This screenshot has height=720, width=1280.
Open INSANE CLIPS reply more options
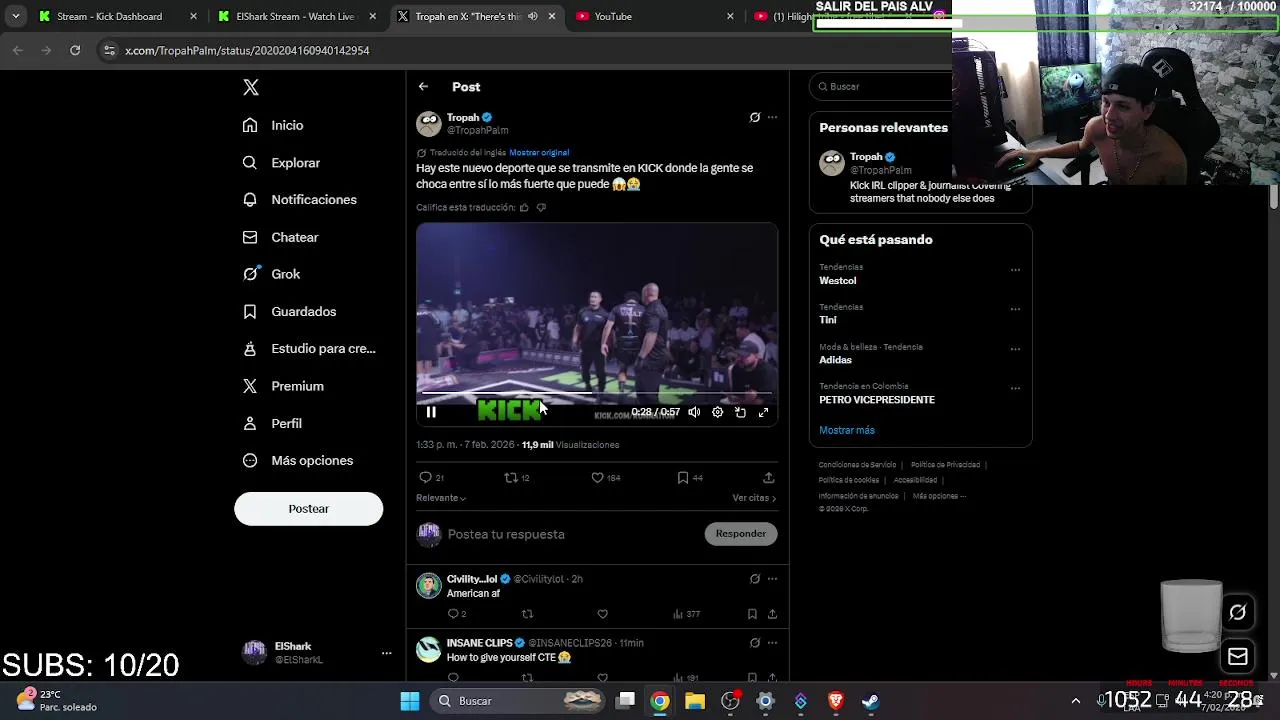(x=772, y=643)
